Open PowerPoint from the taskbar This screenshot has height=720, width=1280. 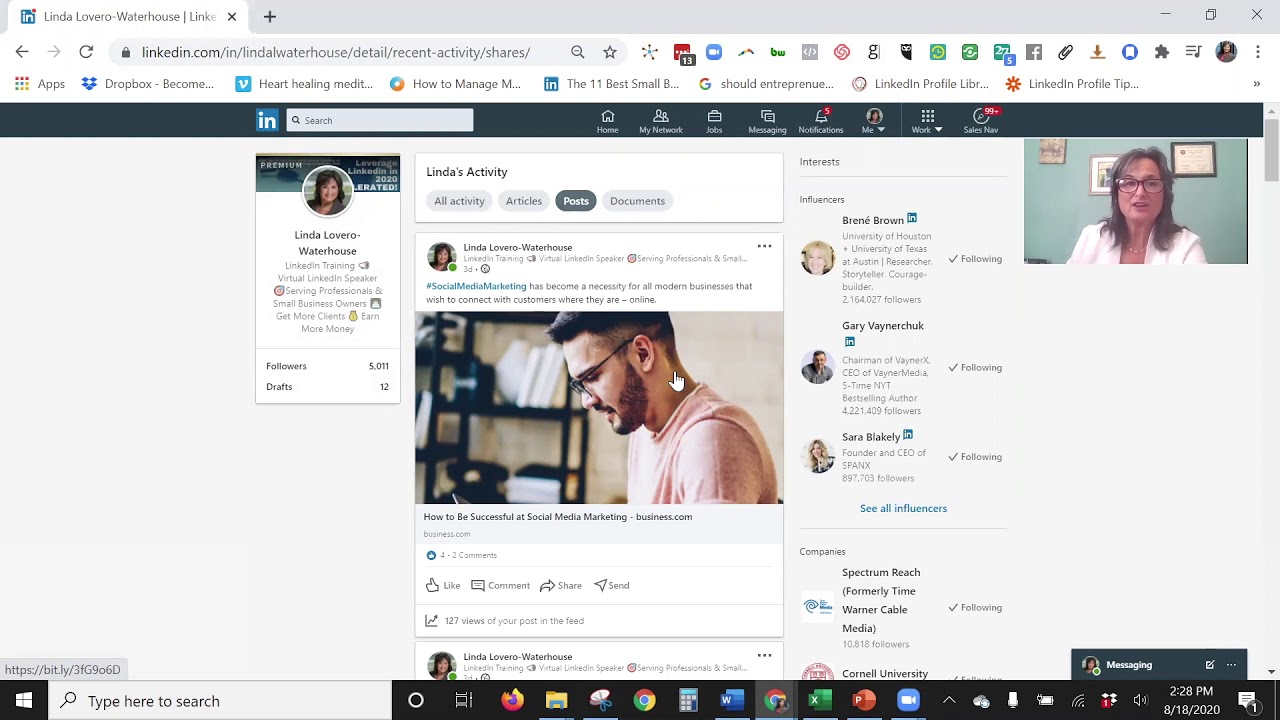point(864,701)
